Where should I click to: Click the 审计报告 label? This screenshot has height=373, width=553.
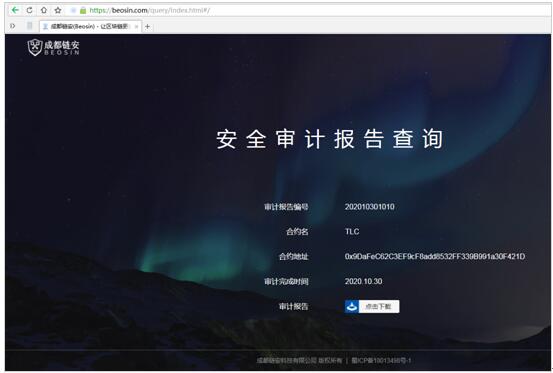point(293,306)
